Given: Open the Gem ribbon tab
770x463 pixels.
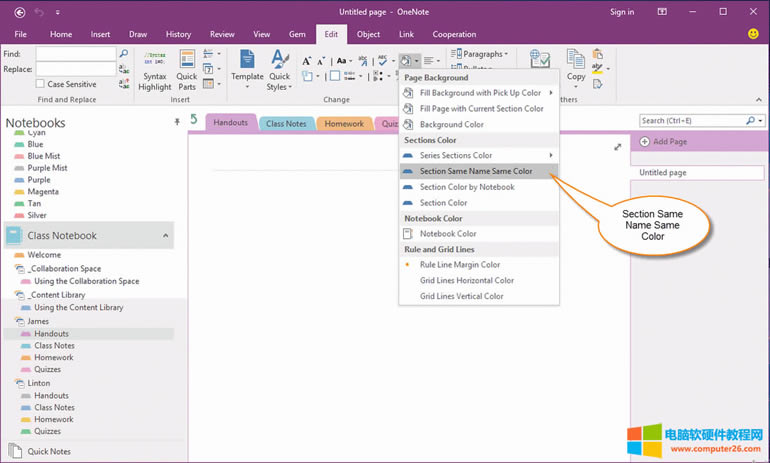Looking at the screenshot, I should coord(298,34).
